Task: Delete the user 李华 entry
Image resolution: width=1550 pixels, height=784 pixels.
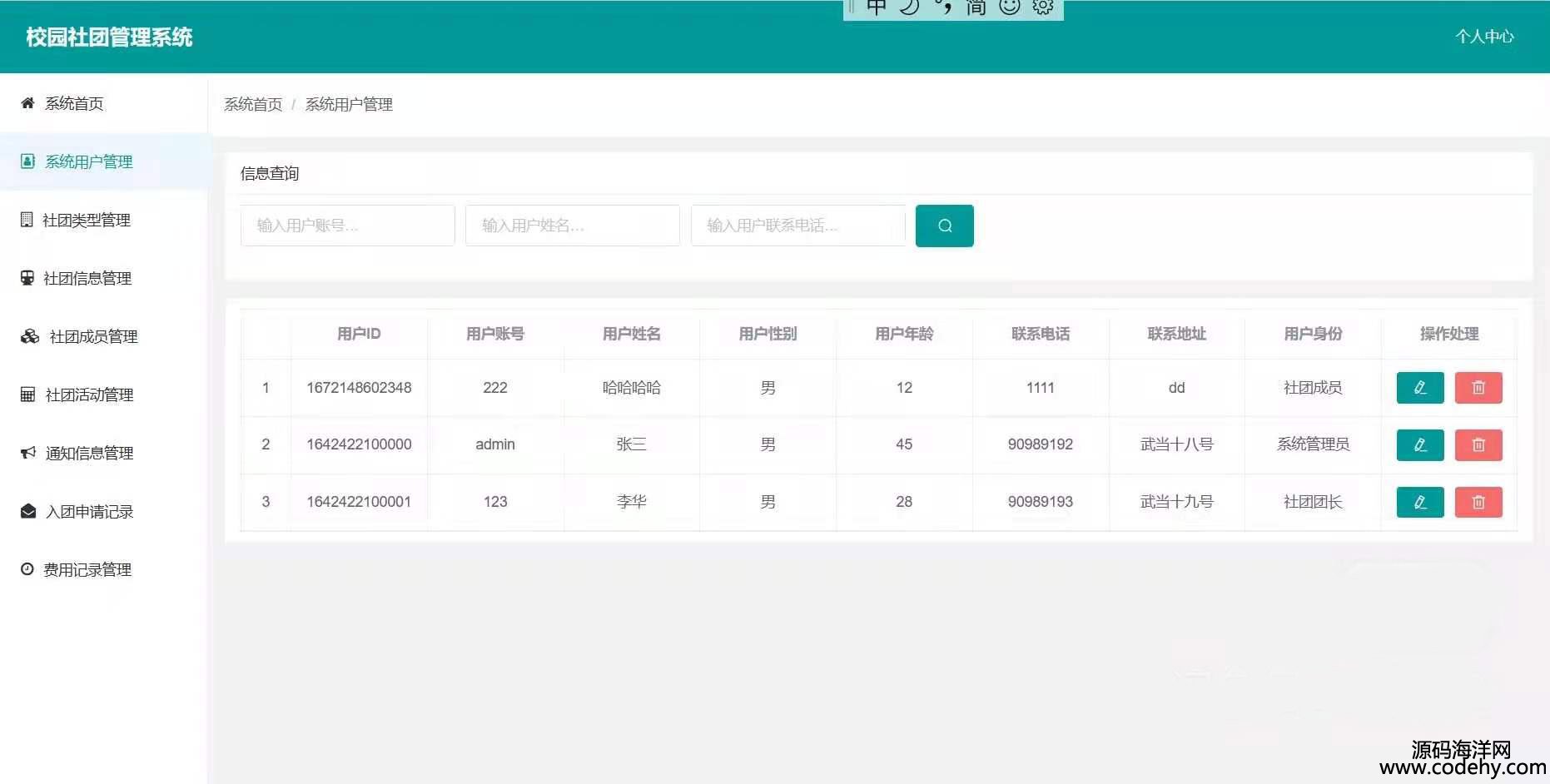Action: (x=1478, y=502)
